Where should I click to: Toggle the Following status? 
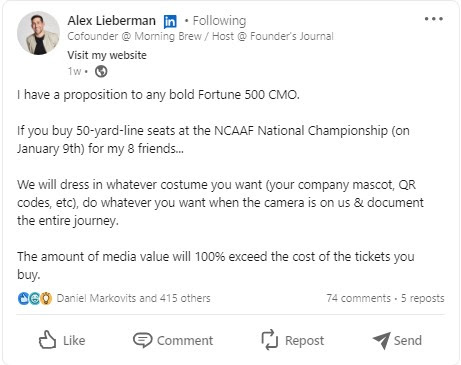point(219,21)
